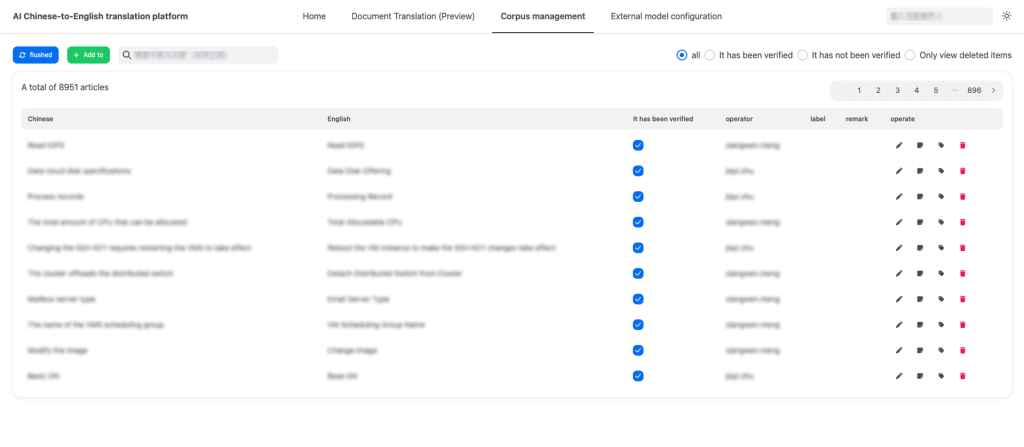Switch to Document Translation (Preview) tab
The image size is (1024, 447).
click(412, 17)
